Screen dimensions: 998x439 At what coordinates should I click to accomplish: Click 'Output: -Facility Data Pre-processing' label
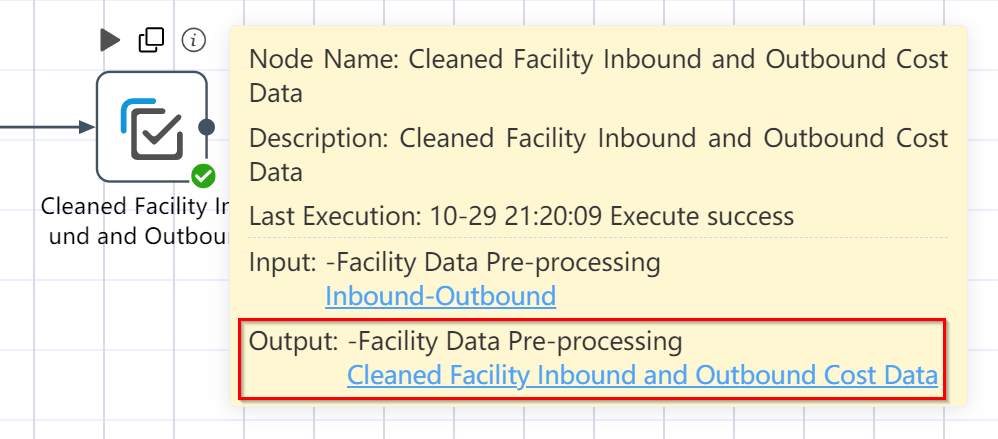(x=465, y=342)
